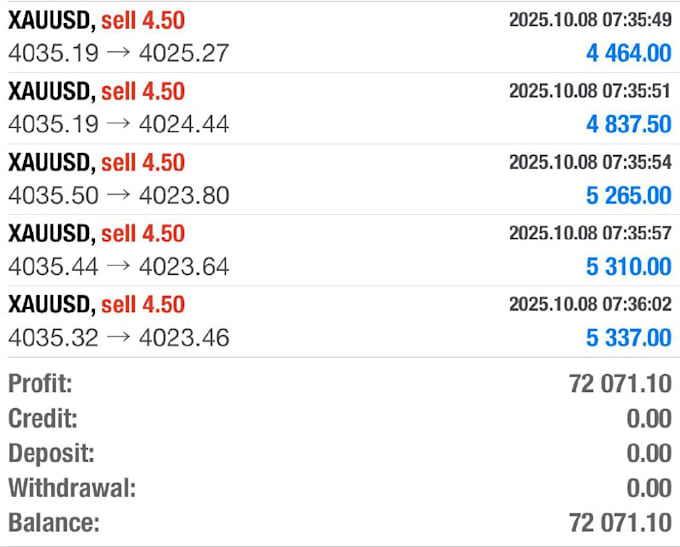Click the timestamp 2025.10.08 07:36:02
Image resolution: width=680 pixels, height=547 pixels.
(590, 304)
